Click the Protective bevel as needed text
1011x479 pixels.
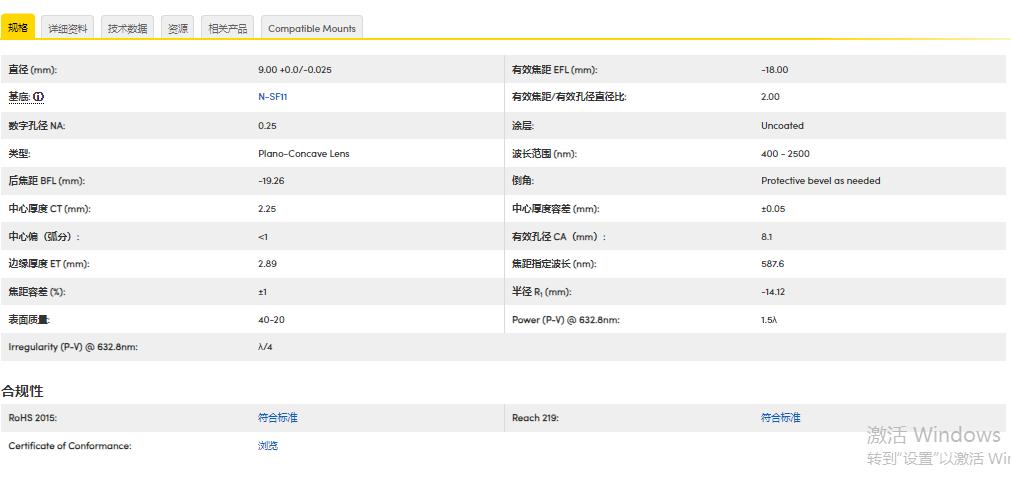820,181
